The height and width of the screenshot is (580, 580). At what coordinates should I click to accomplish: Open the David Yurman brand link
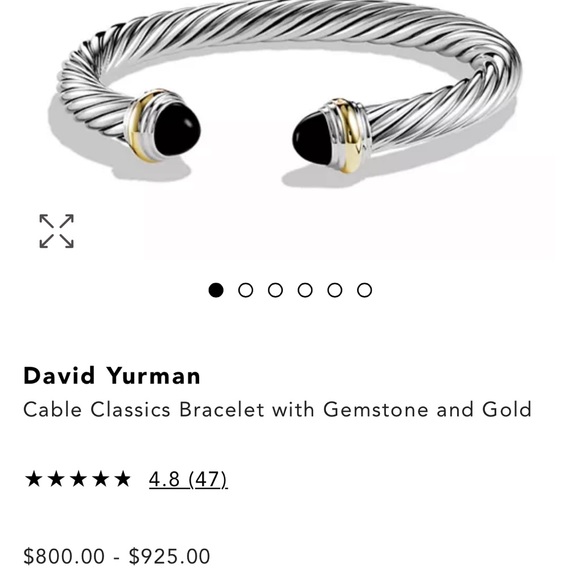tap(112, 376)
